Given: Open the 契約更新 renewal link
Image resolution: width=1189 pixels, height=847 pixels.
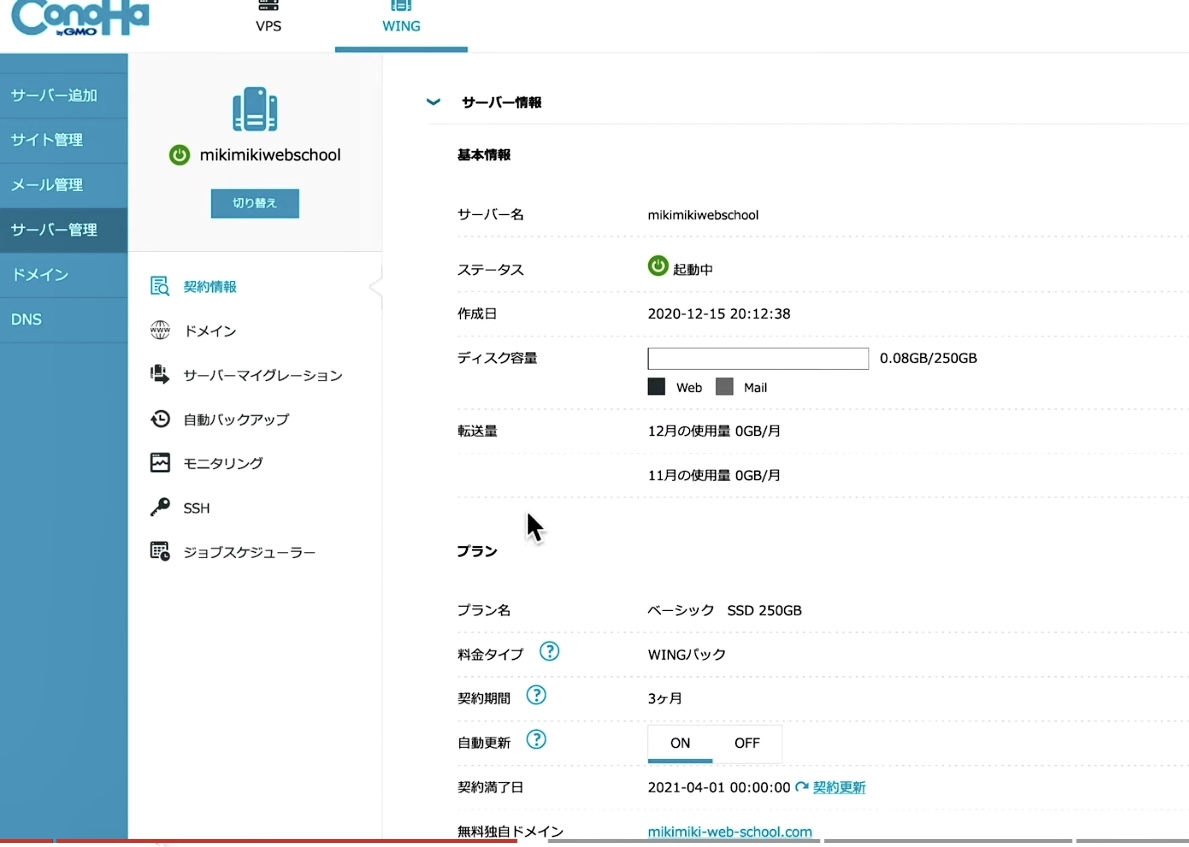Looking at the screenshot, I should pos(839,787).
